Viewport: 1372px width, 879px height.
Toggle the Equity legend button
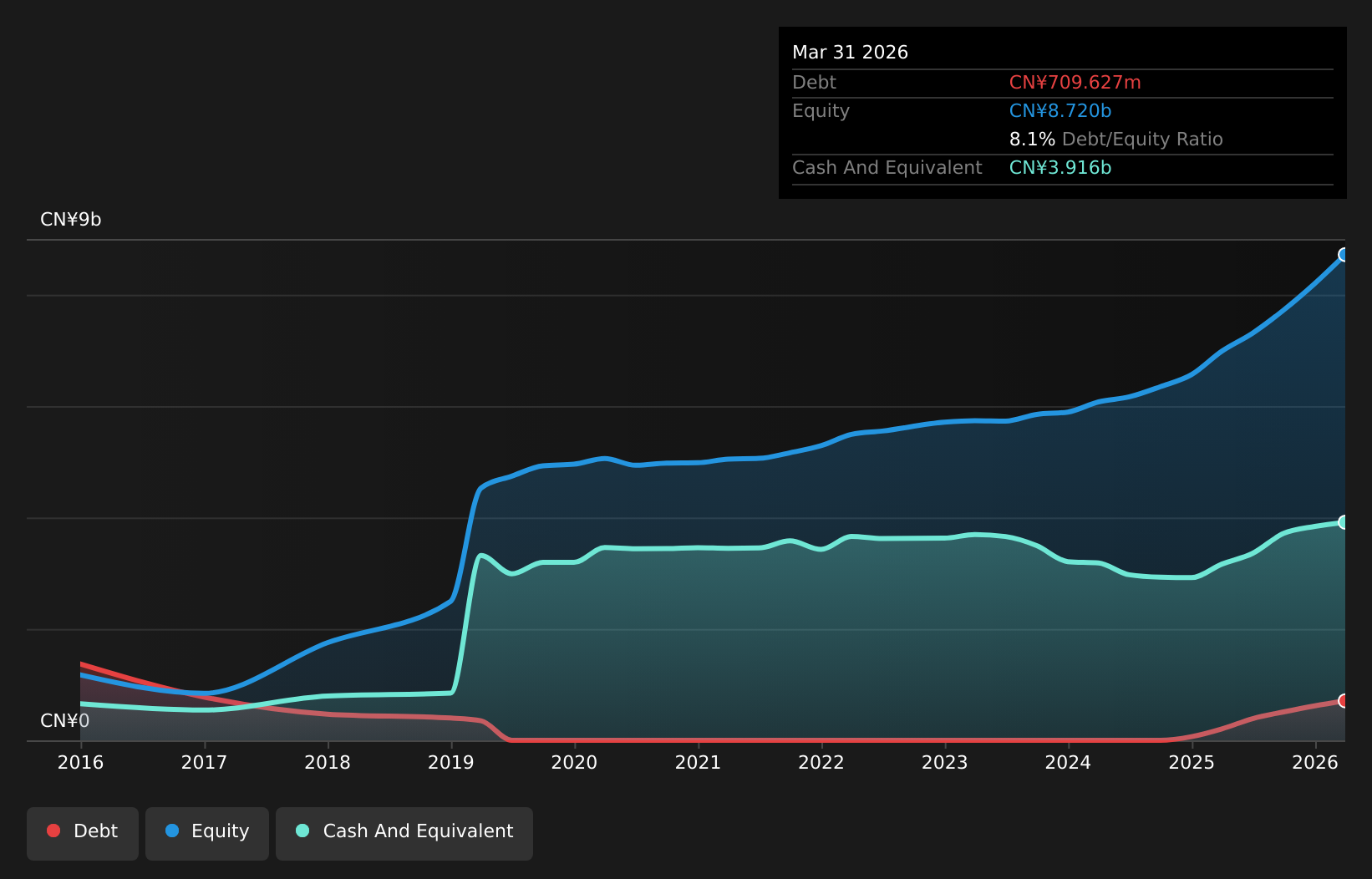point(207,833)
